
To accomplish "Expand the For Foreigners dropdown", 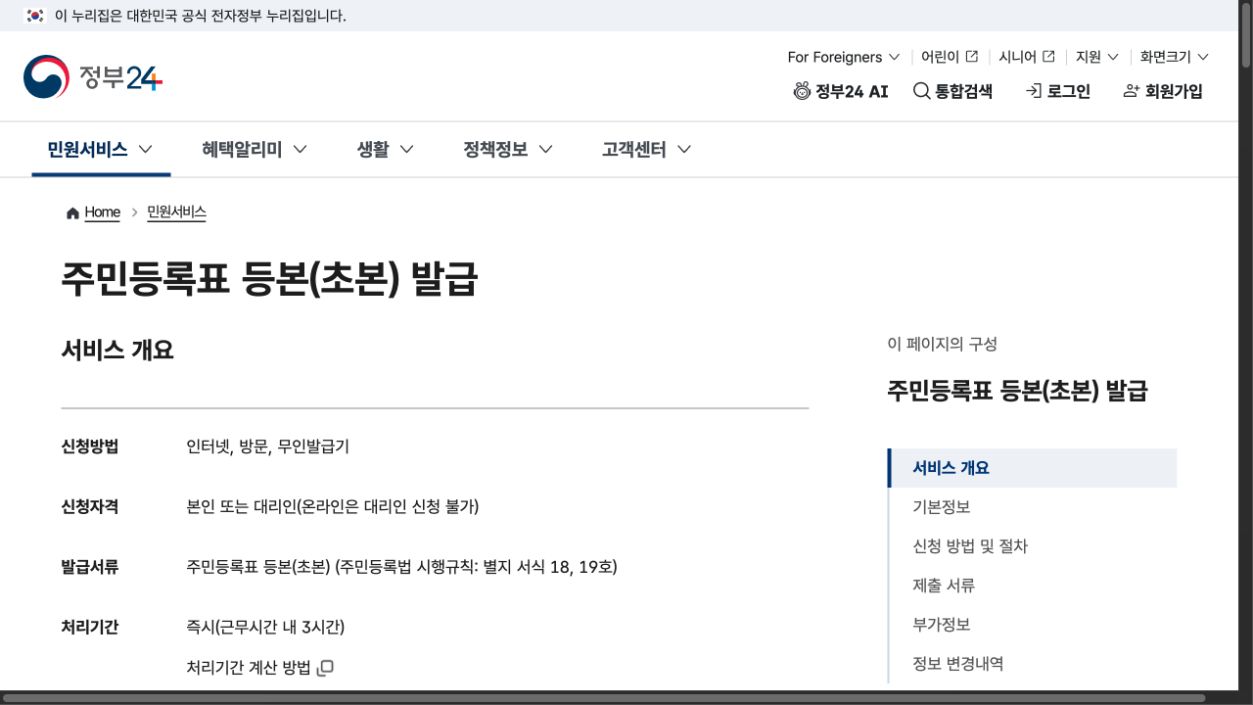I will click(x=843, y=57).
